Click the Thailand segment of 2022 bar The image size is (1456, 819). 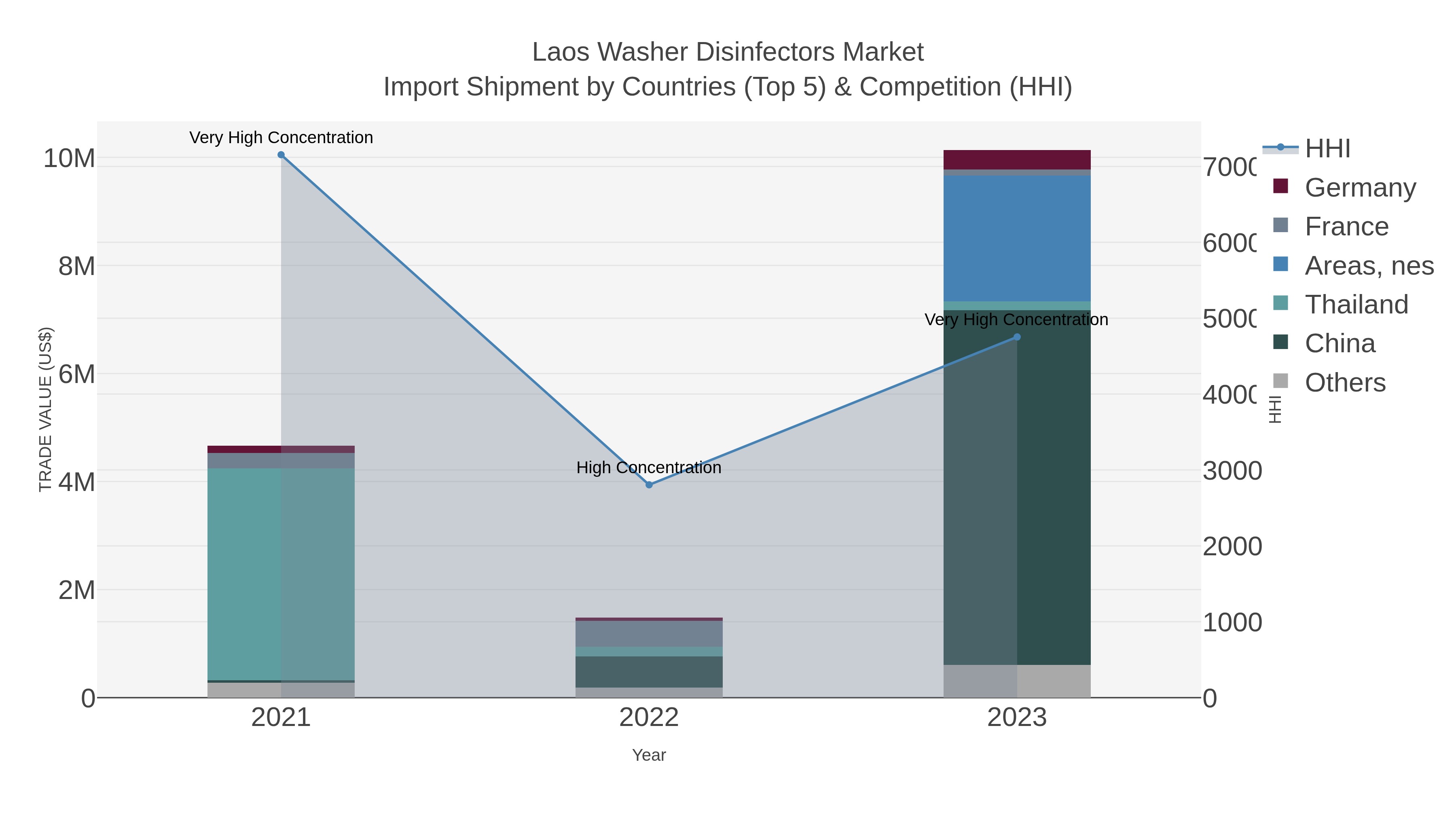(x=649, y=652)
